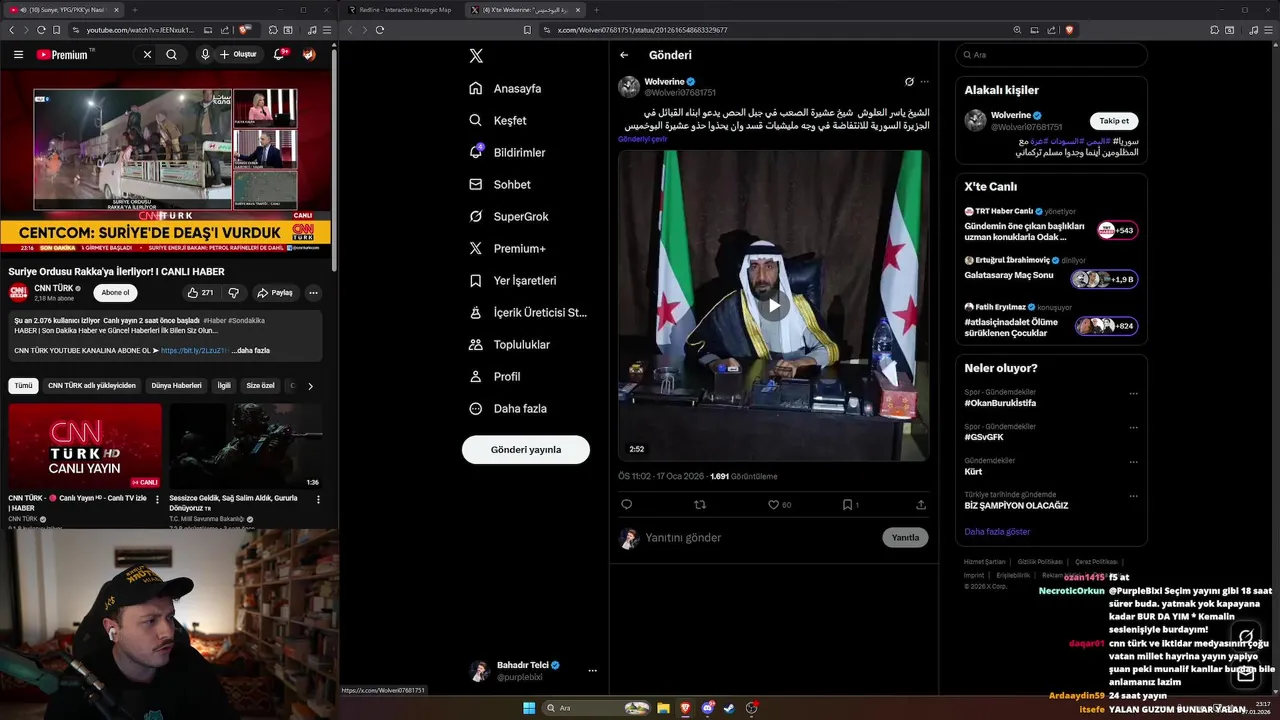
Task: Like the CNN TÜRK video
Action: point(201,293)
